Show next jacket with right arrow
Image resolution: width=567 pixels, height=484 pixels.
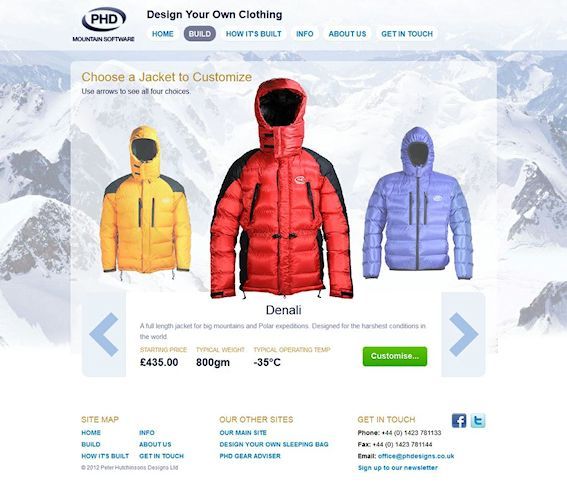(x=463, y=335)
